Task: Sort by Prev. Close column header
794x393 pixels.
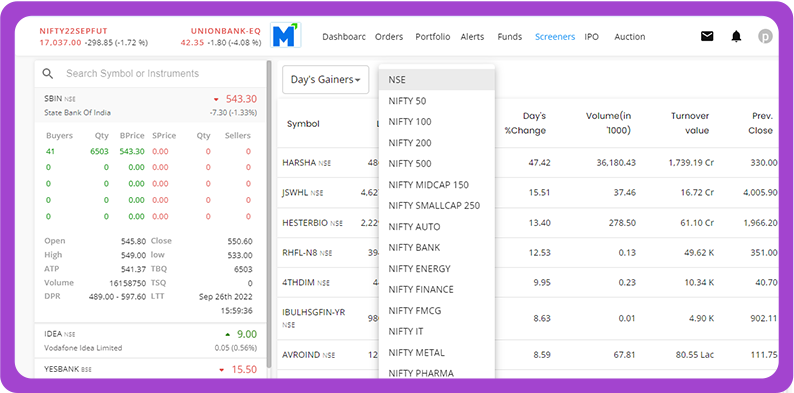Action: point(761,123)
